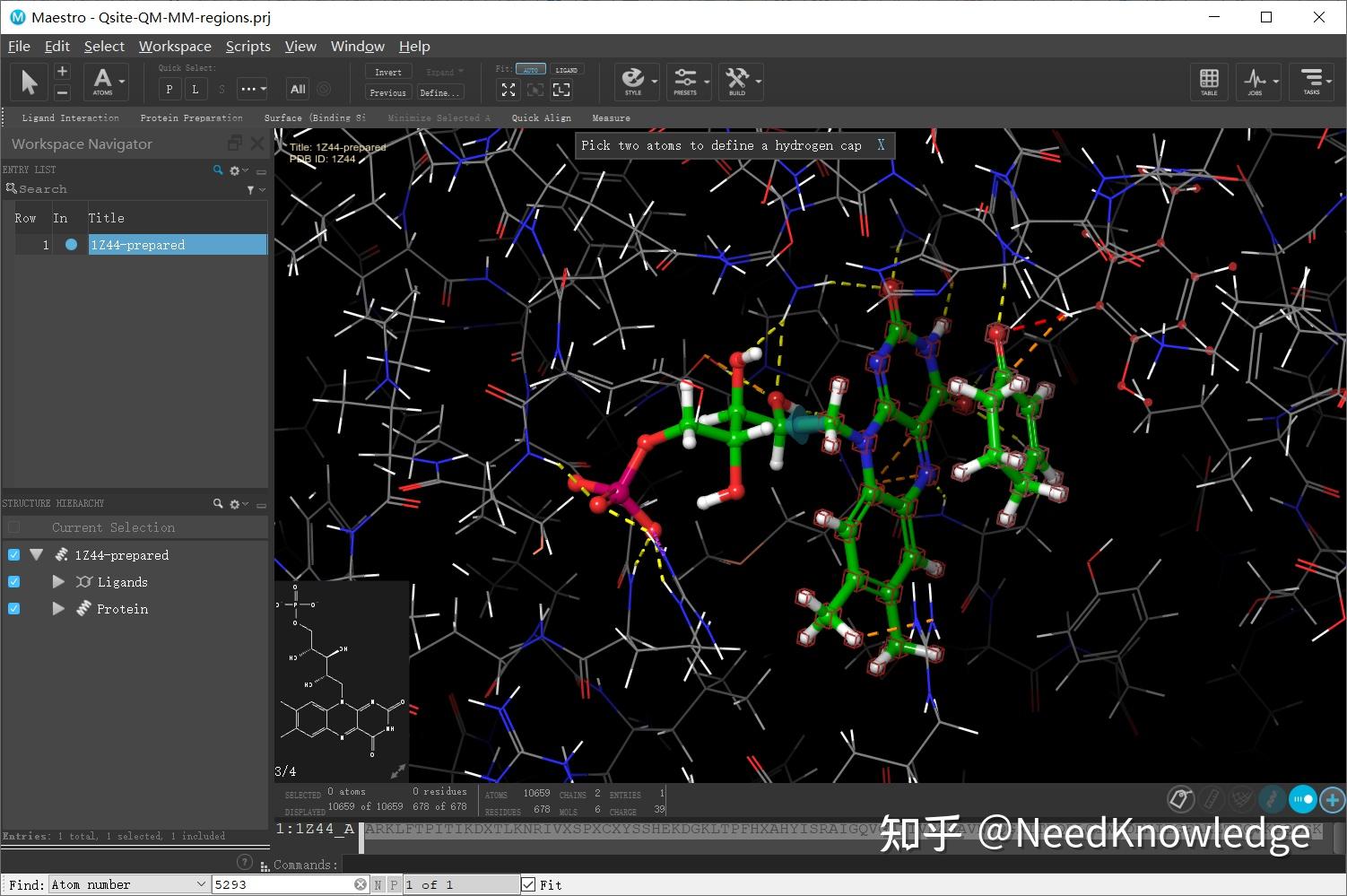
Task: Toggle visibility of the Protein entry
Action: click(13, 608)
